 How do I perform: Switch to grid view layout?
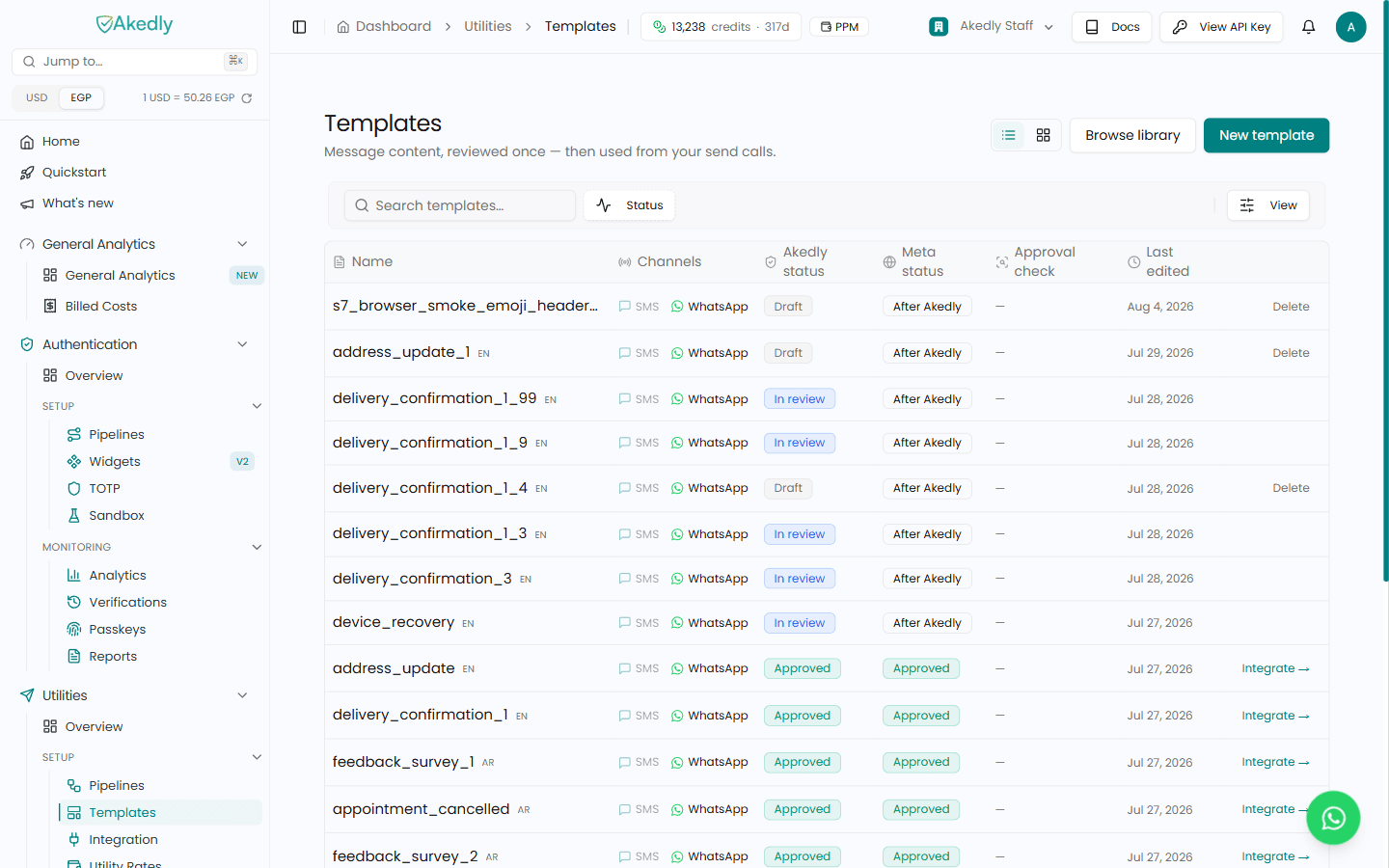(1043, 135)
